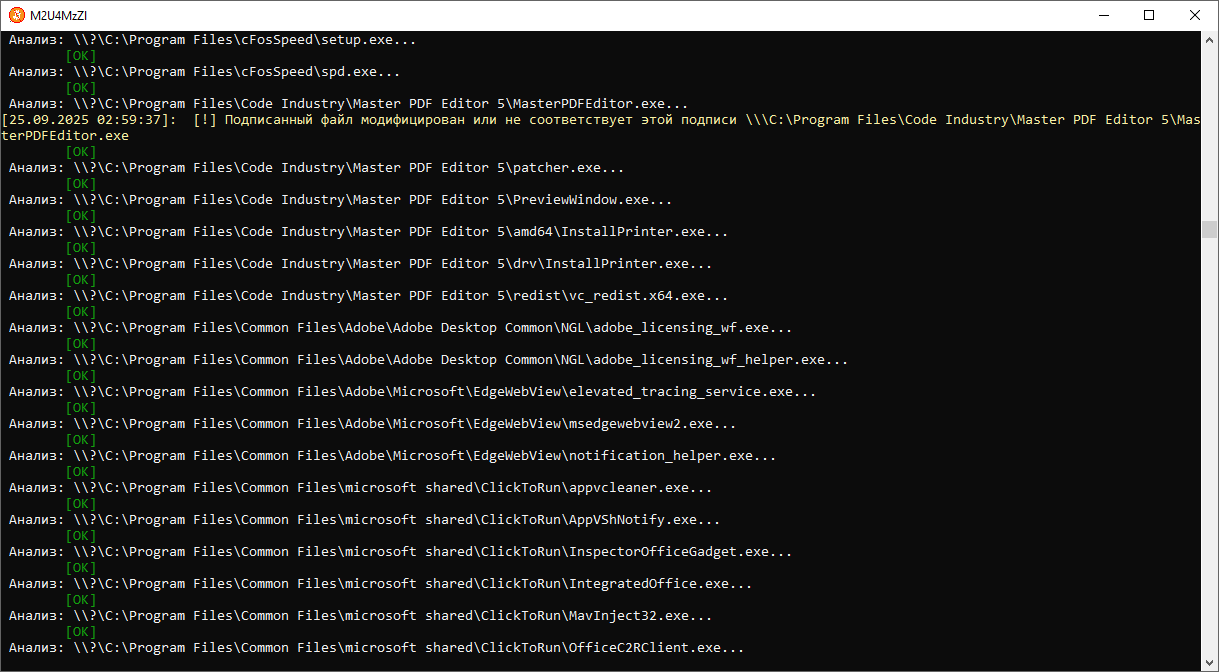Screen dimensions: 1219x672
Task: Click the line for adobe_licensing_wf.exe
Action: coord(401,328)
